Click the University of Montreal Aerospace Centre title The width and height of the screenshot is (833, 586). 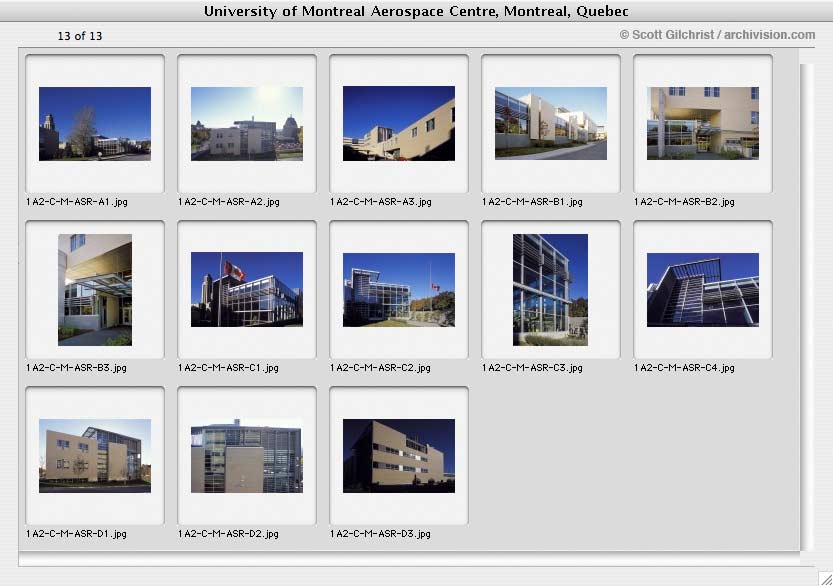click(416, 11)
